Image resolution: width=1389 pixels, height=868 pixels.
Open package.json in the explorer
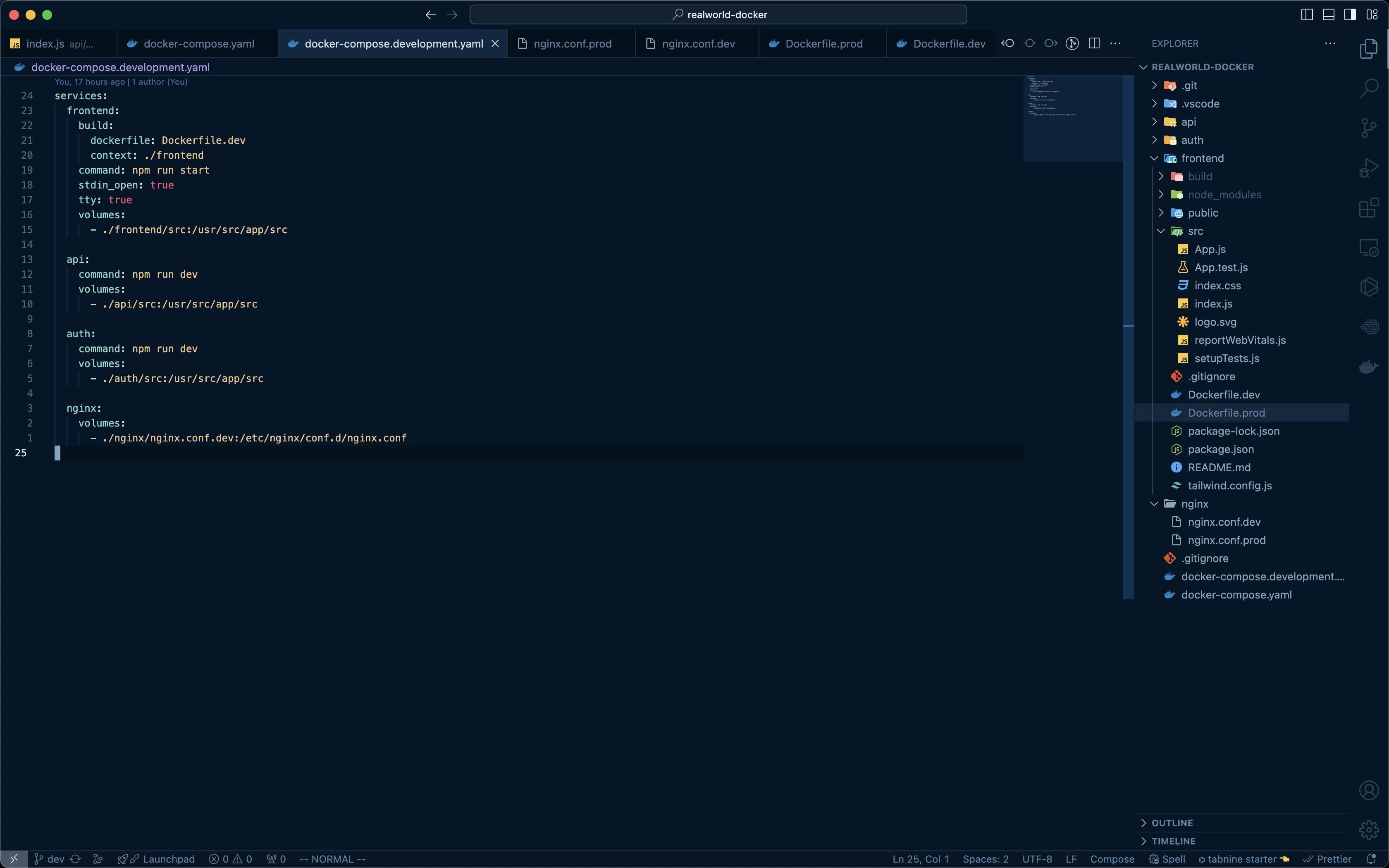1243,450
